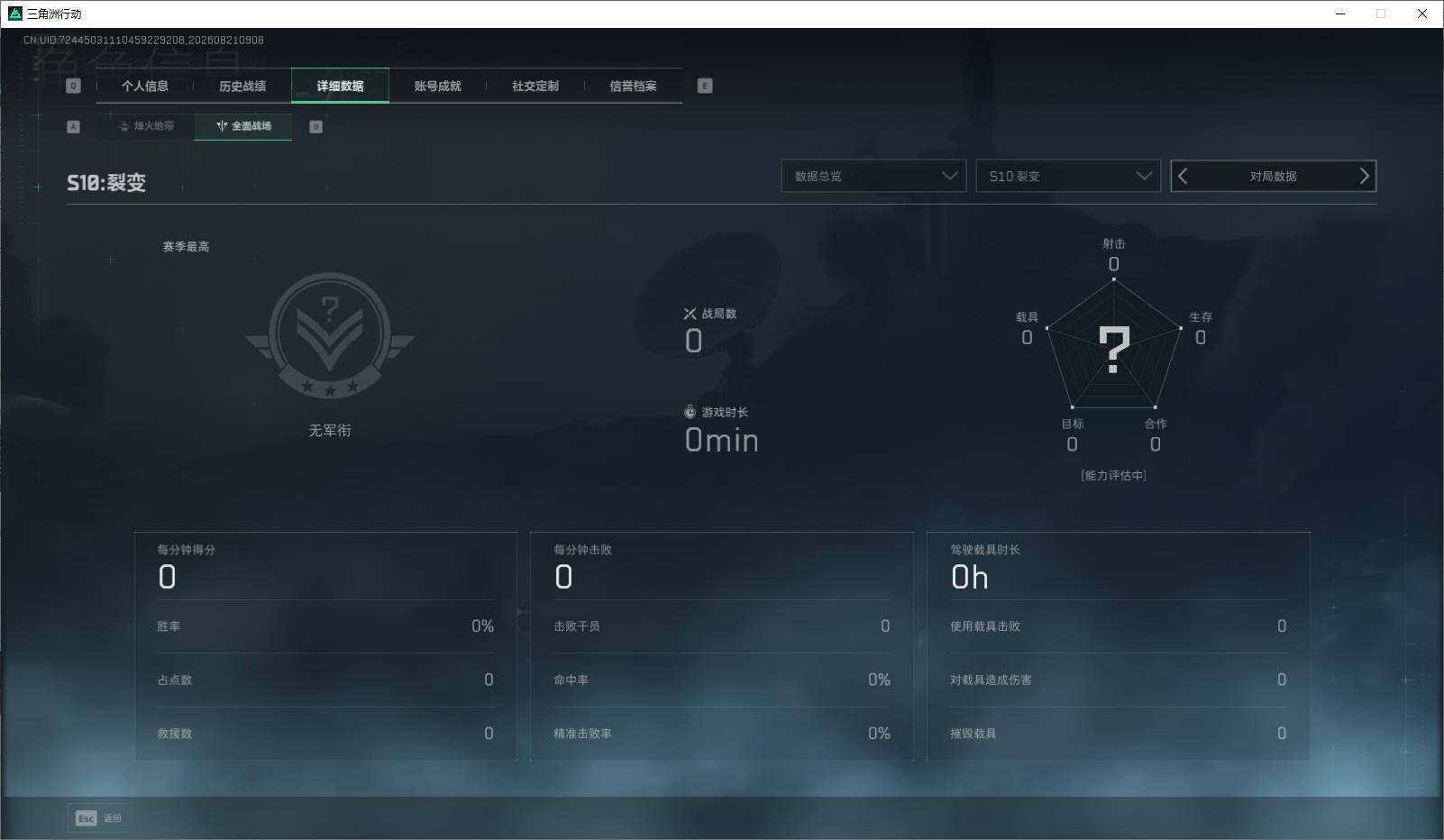The image size is (1444, 840).
Task: Go to the 社交定制 tab
Action: pyautogui.click(x=535, y=87)
